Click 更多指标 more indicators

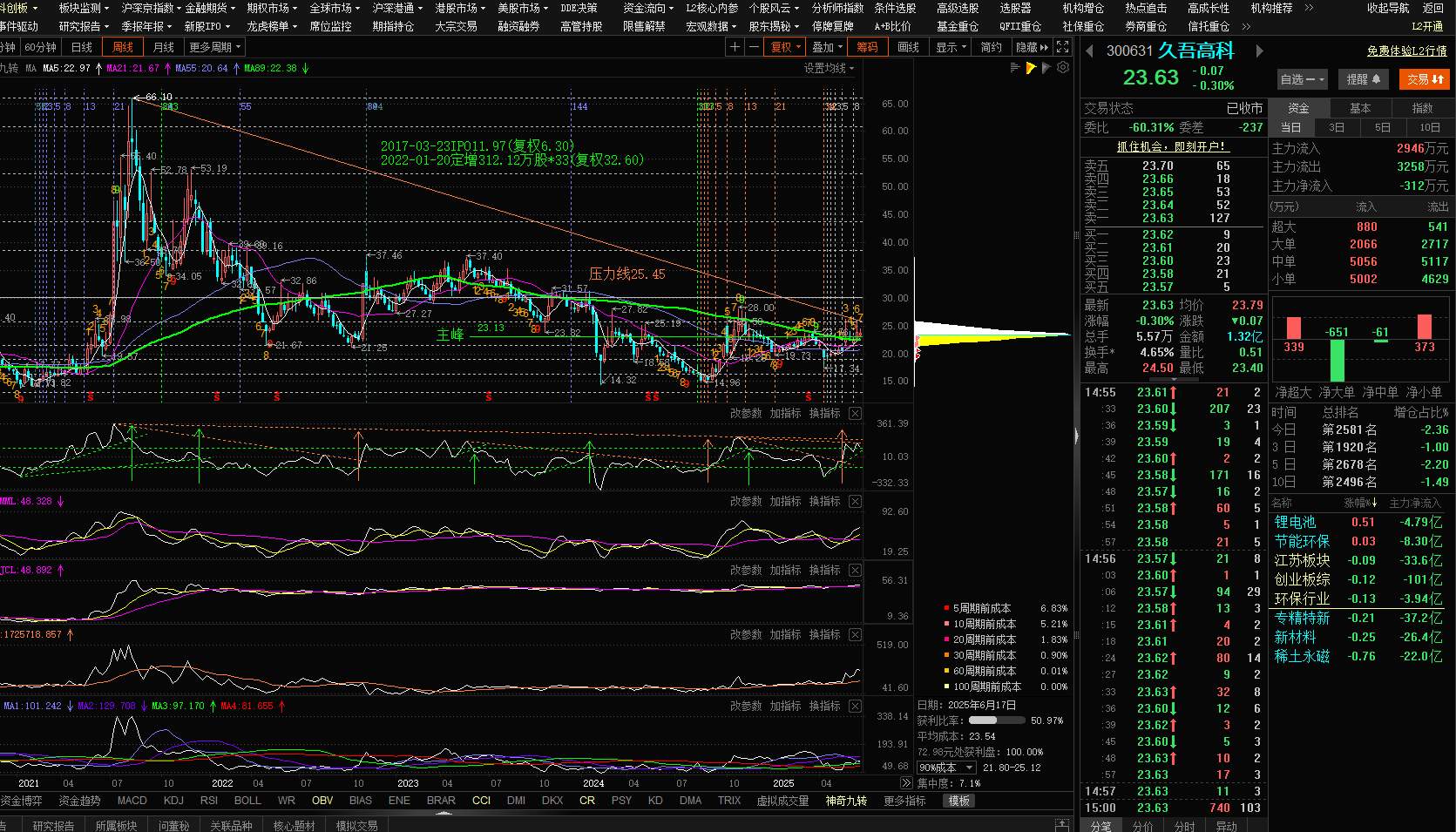coord(904,800)
